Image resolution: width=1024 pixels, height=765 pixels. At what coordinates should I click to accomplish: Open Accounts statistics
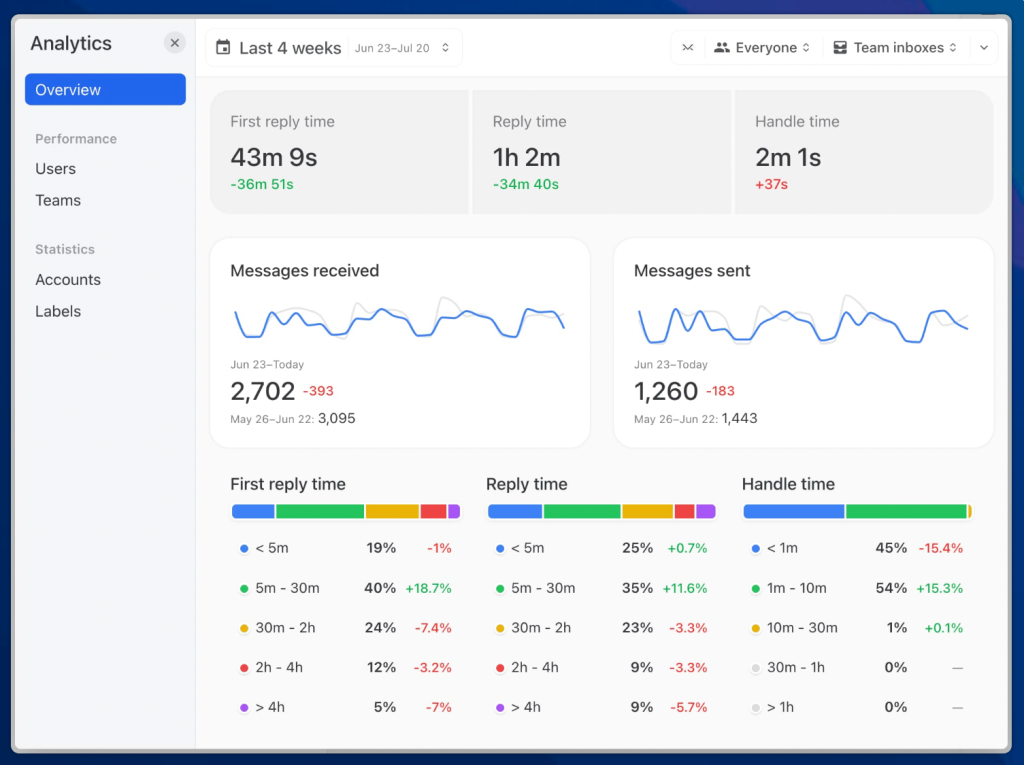point(68,280)
